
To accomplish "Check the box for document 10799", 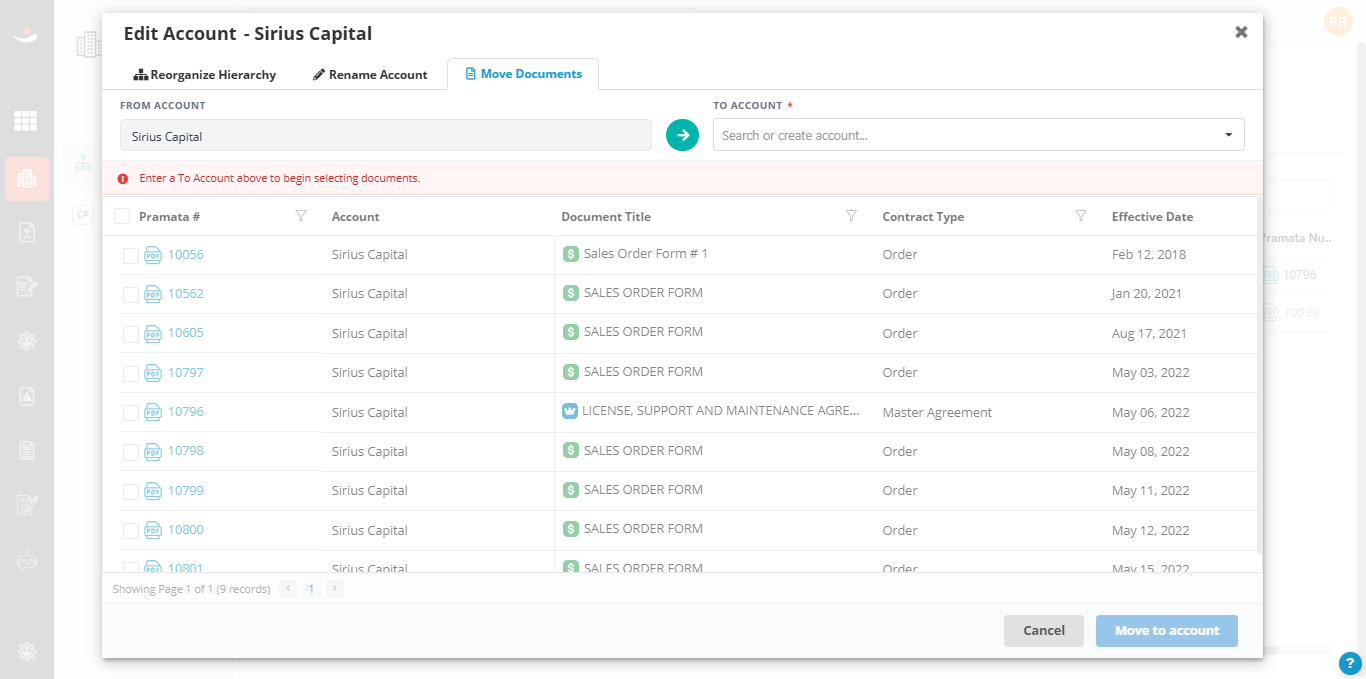I will tap(131, 492).
